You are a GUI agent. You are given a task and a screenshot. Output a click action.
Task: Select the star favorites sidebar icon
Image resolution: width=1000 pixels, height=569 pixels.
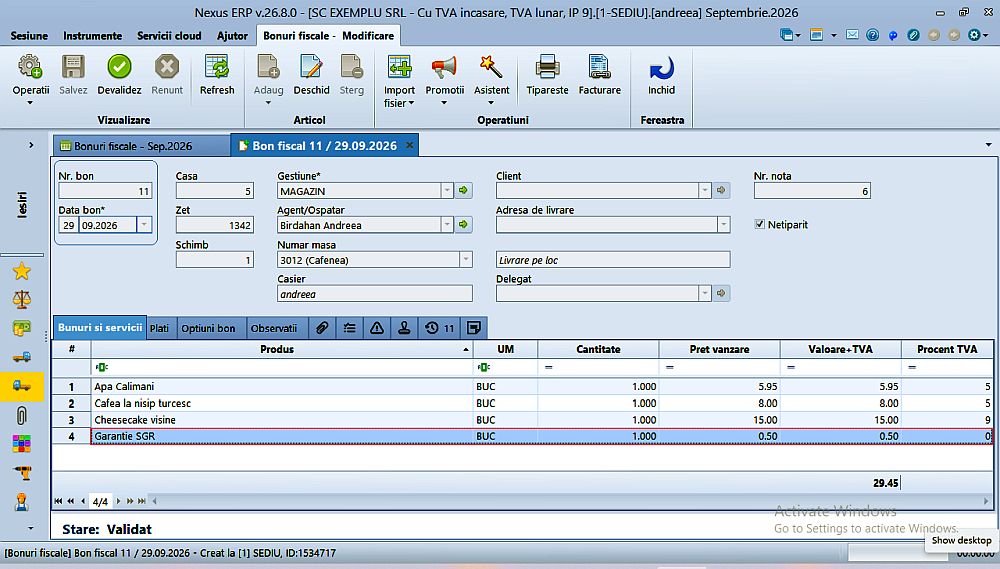(x=22, y=271)
